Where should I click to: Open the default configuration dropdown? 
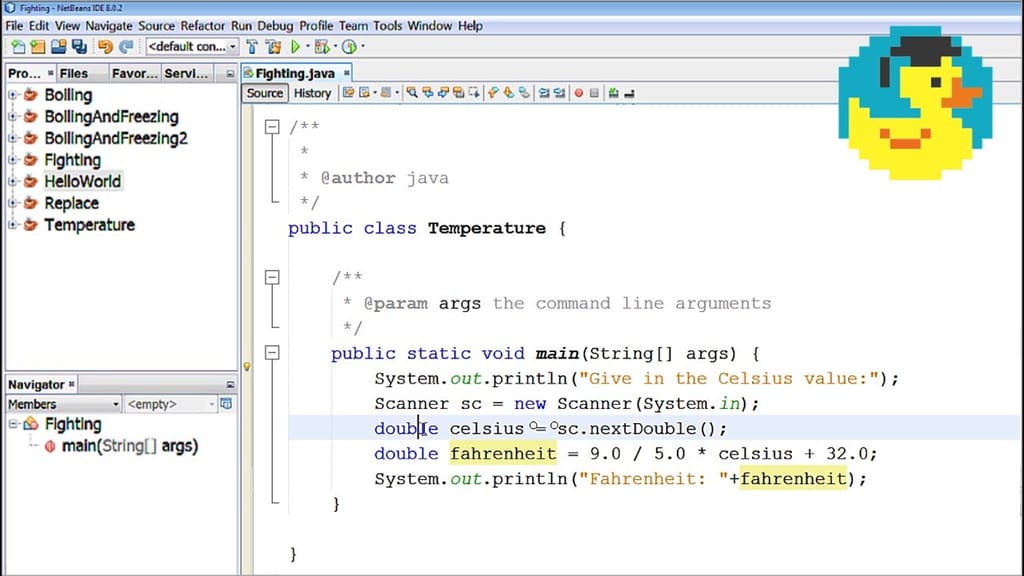(232, 45)
